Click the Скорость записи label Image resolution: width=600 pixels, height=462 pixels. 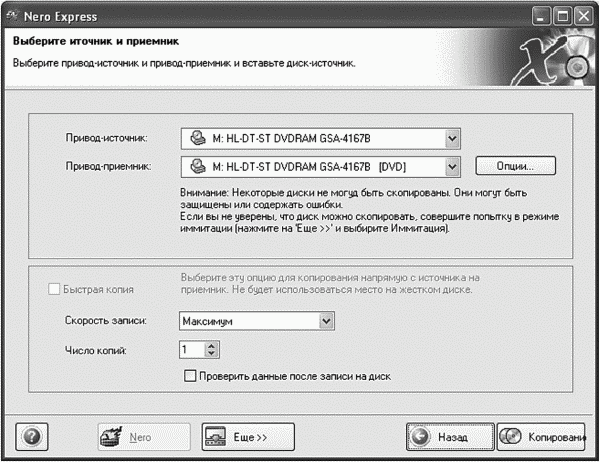coord(106,320)
